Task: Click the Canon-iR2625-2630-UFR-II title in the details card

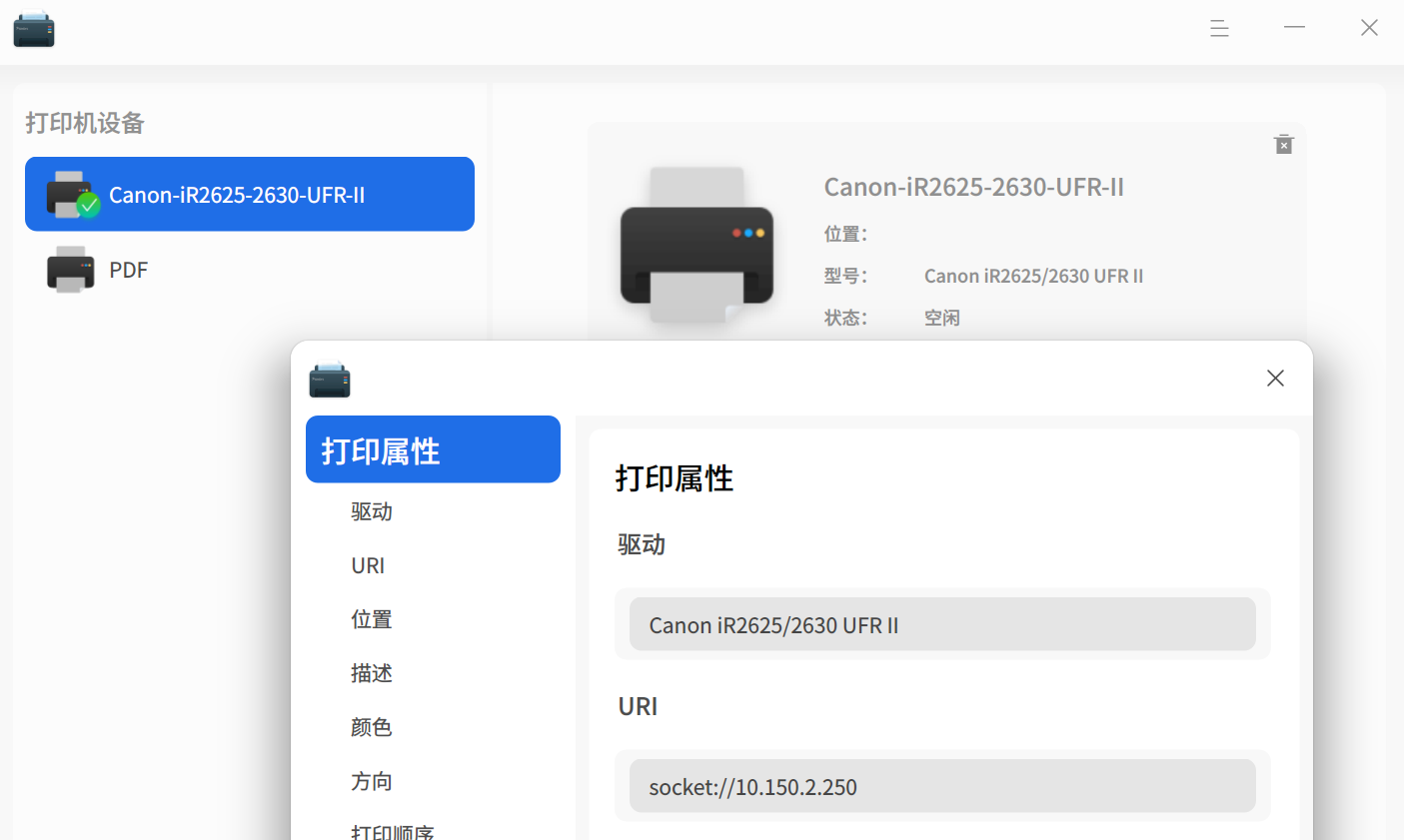Action: tap(974, 187)
